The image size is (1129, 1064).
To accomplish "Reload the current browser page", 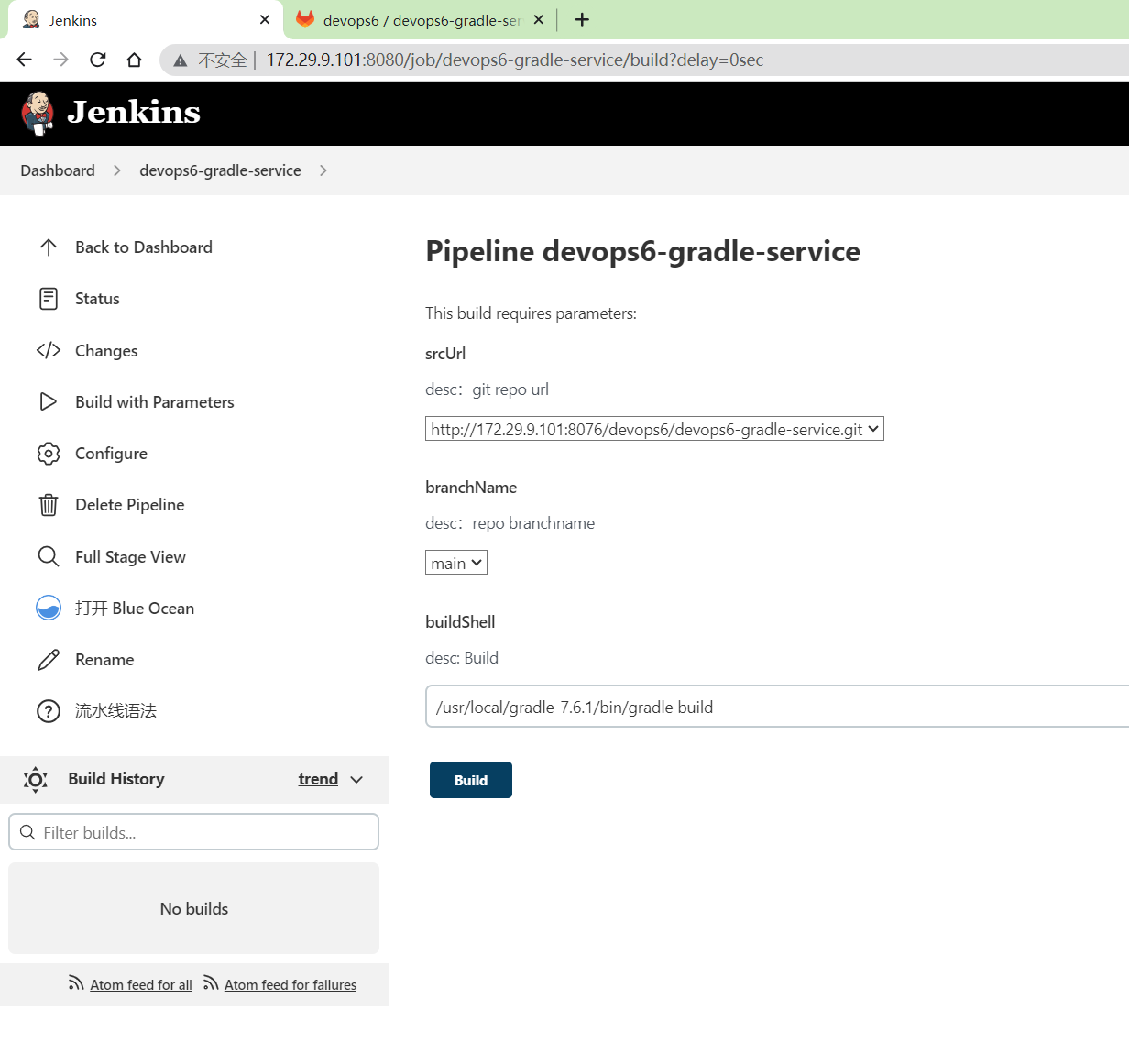I will tap(98, 60).
